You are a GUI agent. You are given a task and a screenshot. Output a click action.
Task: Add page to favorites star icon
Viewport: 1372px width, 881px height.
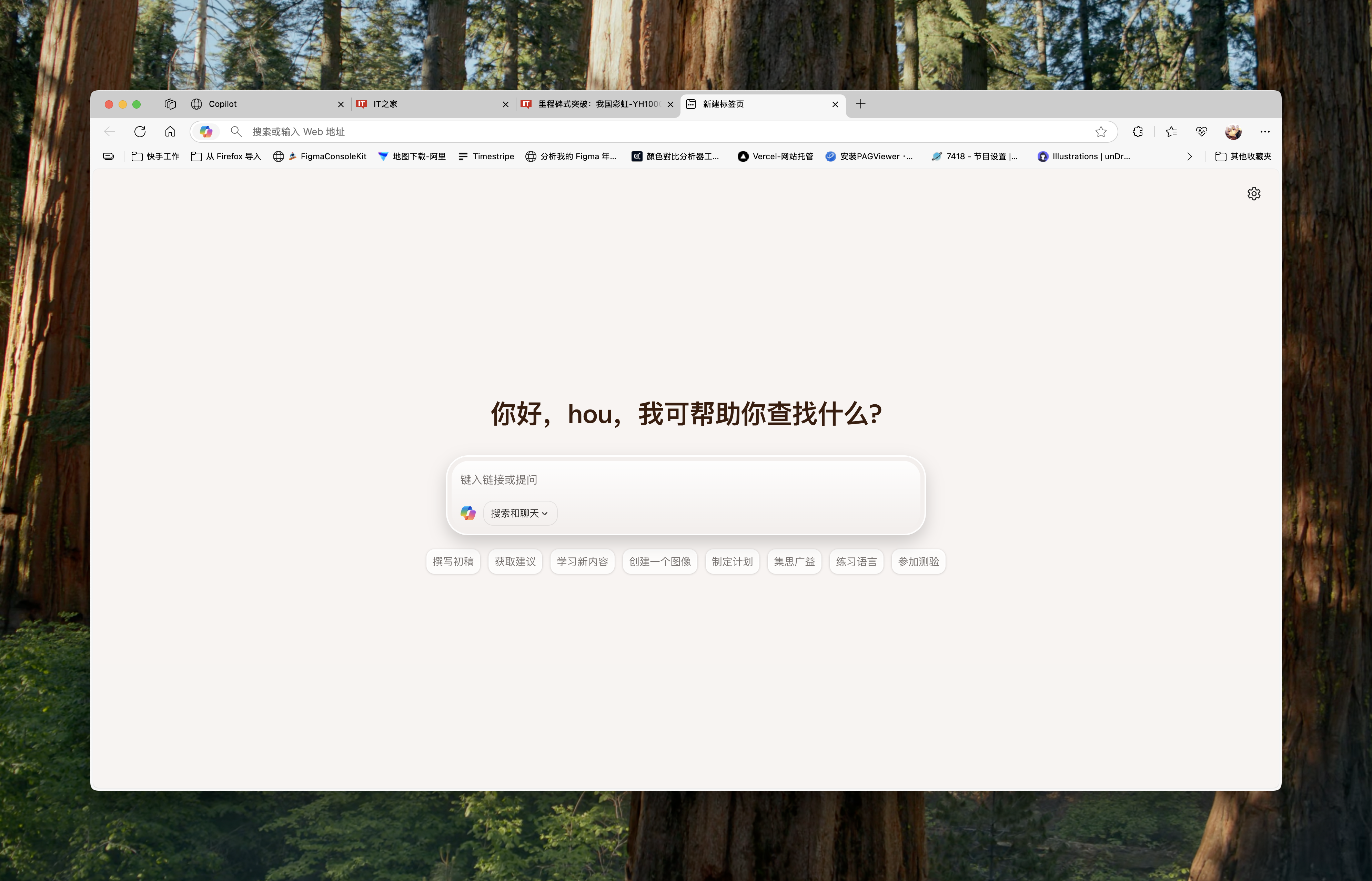tap(1101, 132)
